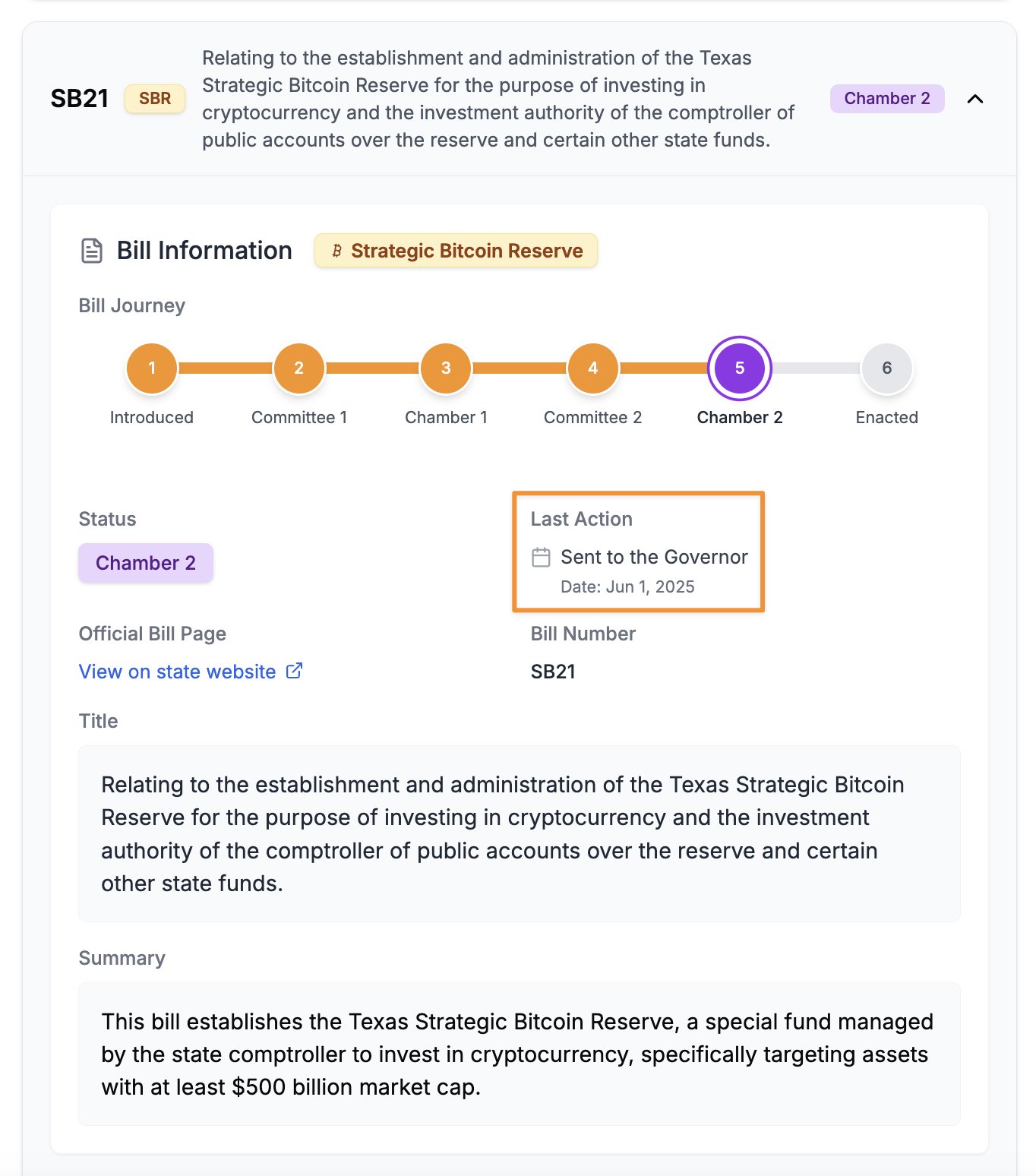Click the Bill Information document icon
Image resolution: width=1036 pixels, height=1176 pixels.
[92, 251]
